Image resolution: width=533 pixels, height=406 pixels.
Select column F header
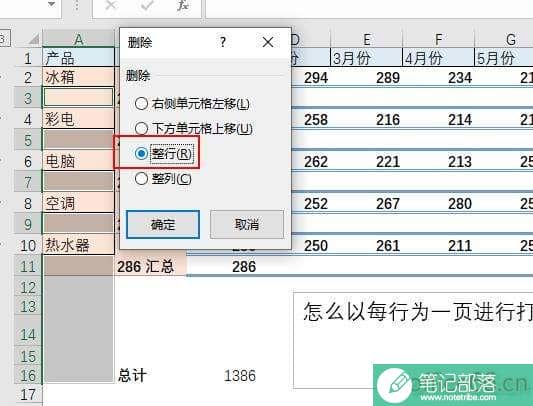(x=439, y=39)
